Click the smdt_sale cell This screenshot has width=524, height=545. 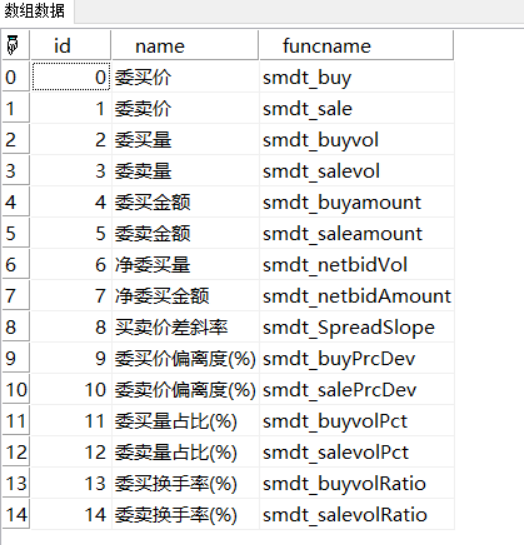pos(357,108)
